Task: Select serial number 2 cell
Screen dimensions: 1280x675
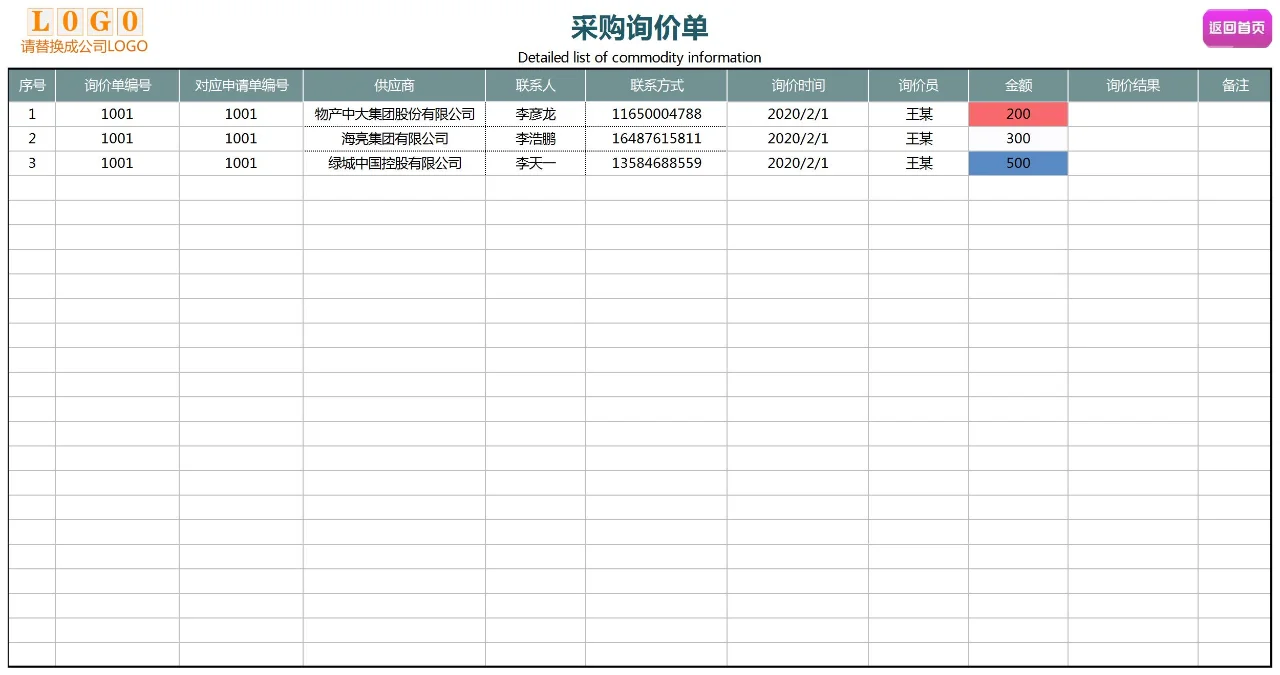Action: (31, 138)
